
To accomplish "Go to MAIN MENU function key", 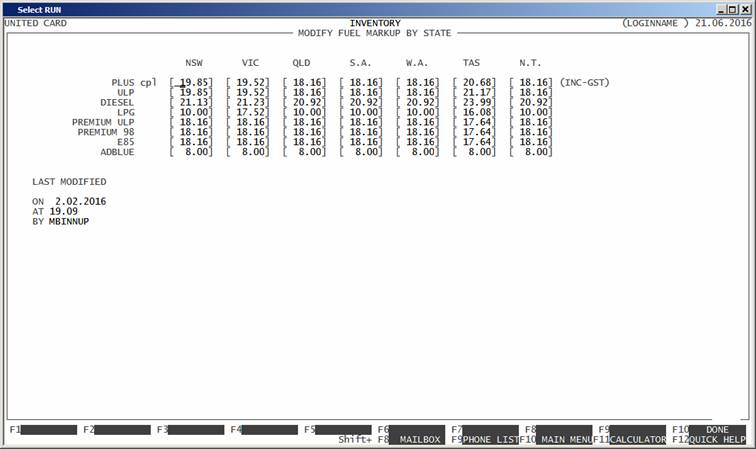I will (x=564, y=440).
